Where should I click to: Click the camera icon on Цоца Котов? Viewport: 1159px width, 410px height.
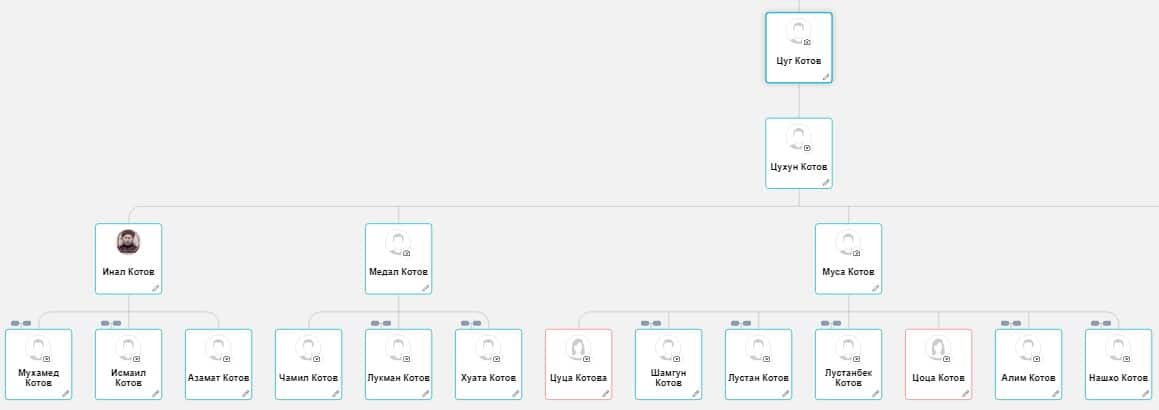(x=947, y=358)
